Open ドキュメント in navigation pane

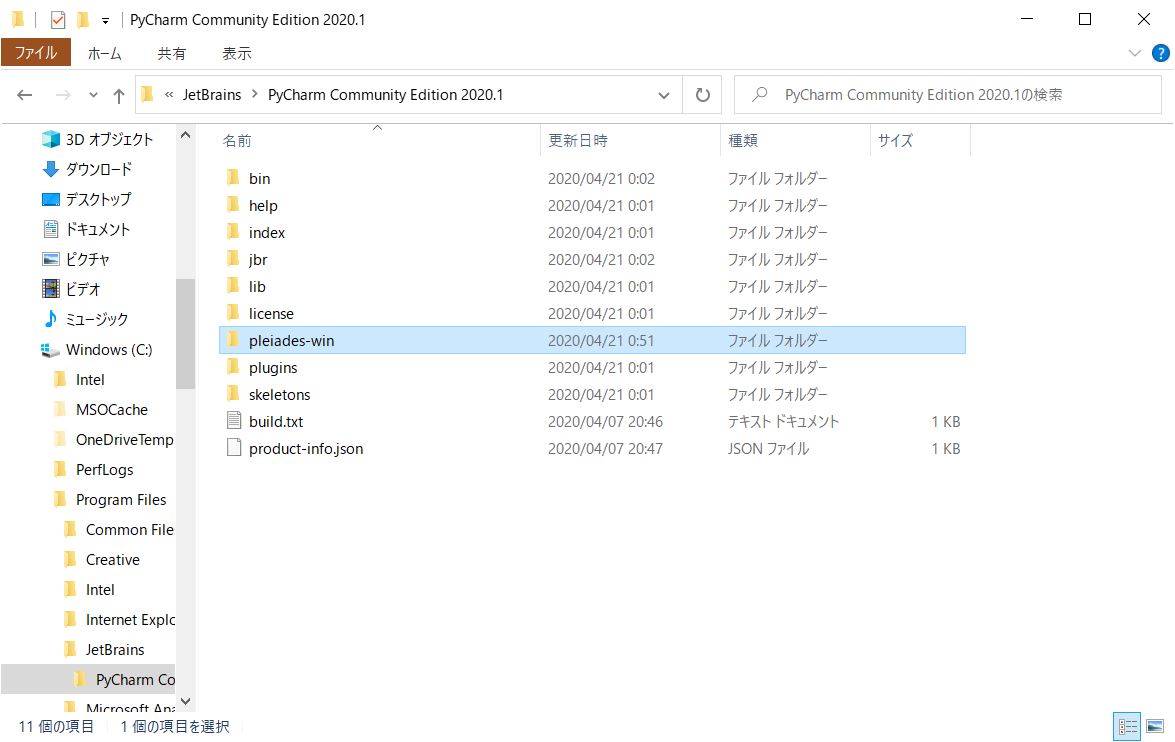[98, 229]
